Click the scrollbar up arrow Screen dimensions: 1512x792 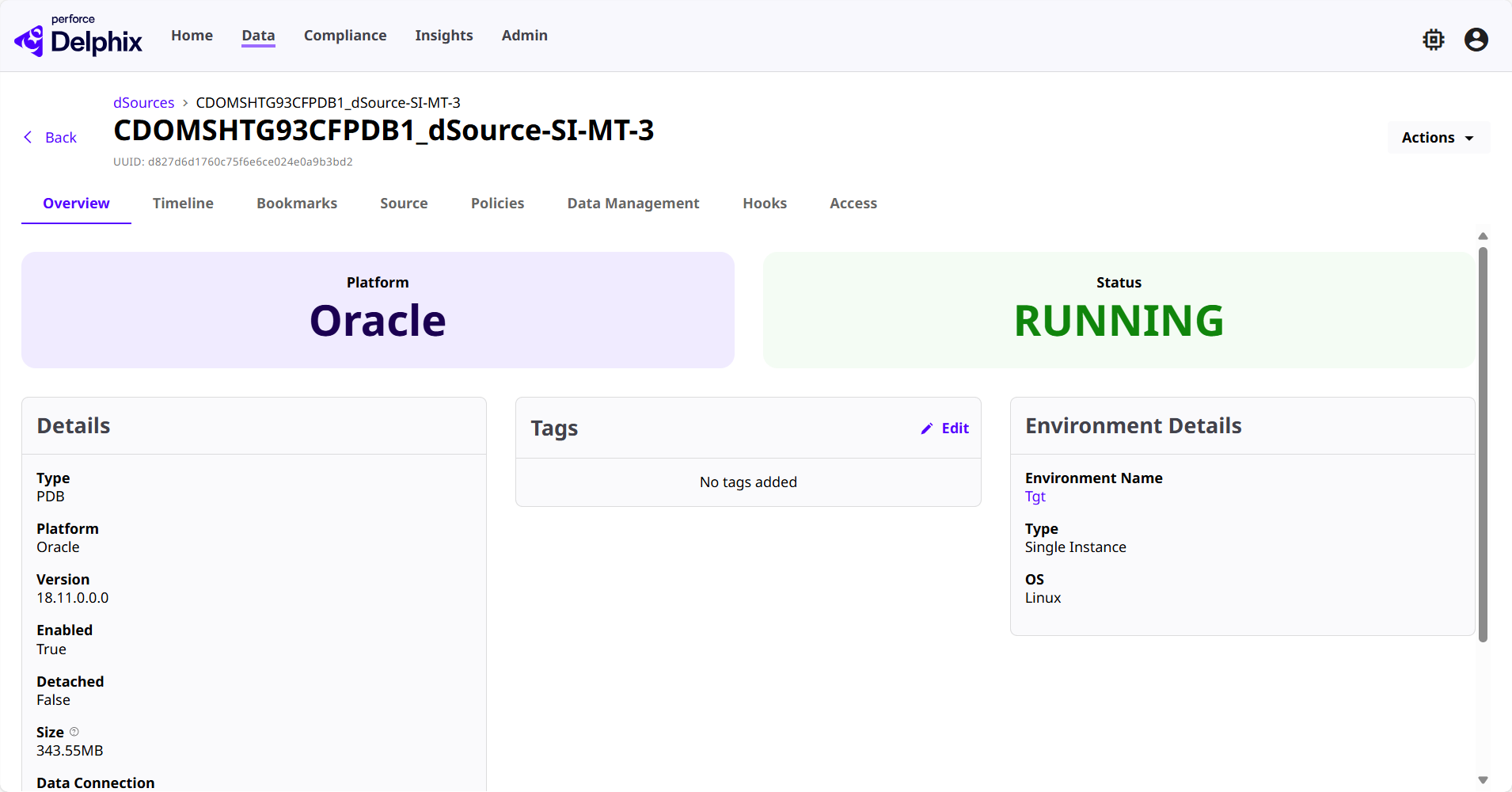coord(1483,236)
